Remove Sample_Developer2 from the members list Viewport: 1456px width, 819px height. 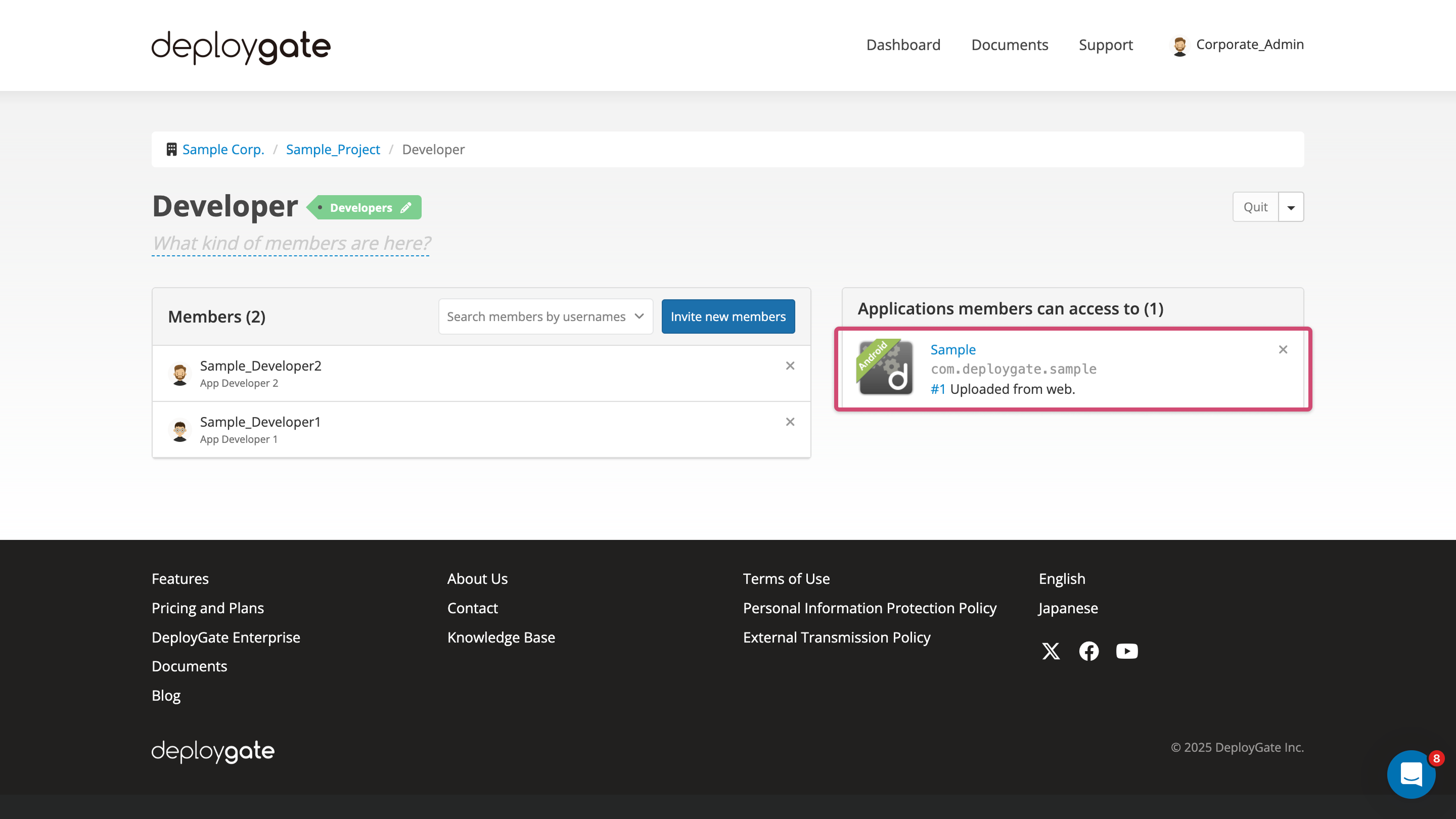(790, 366)
